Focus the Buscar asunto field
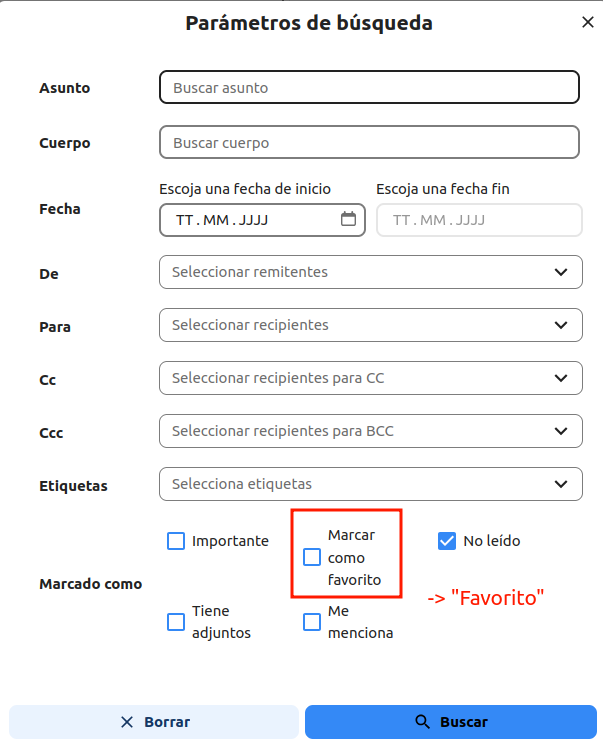Viewport: 603px width, 746px height. tap(369, 88)
